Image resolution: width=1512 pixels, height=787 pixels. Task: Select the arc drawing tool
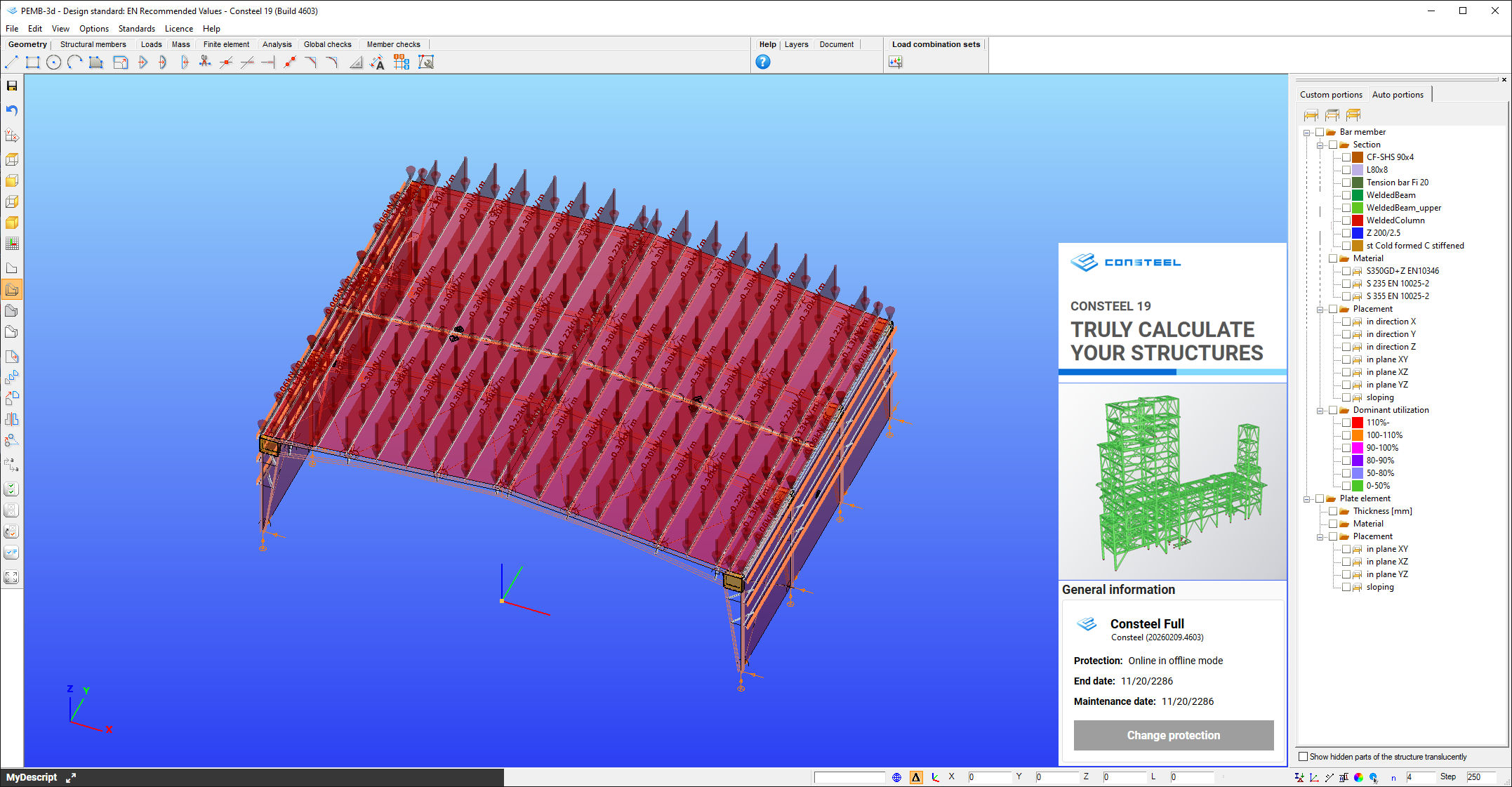pos(74,62)
